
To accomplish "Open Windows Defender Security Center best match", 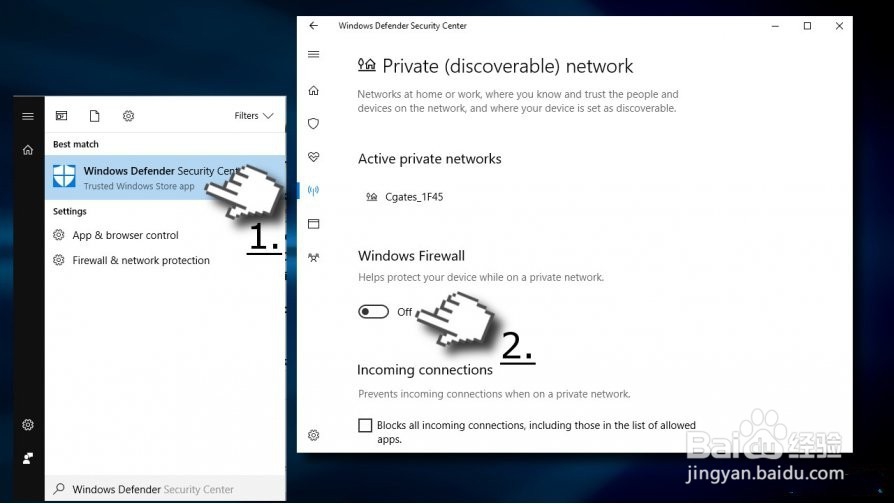I will (165, 177).
